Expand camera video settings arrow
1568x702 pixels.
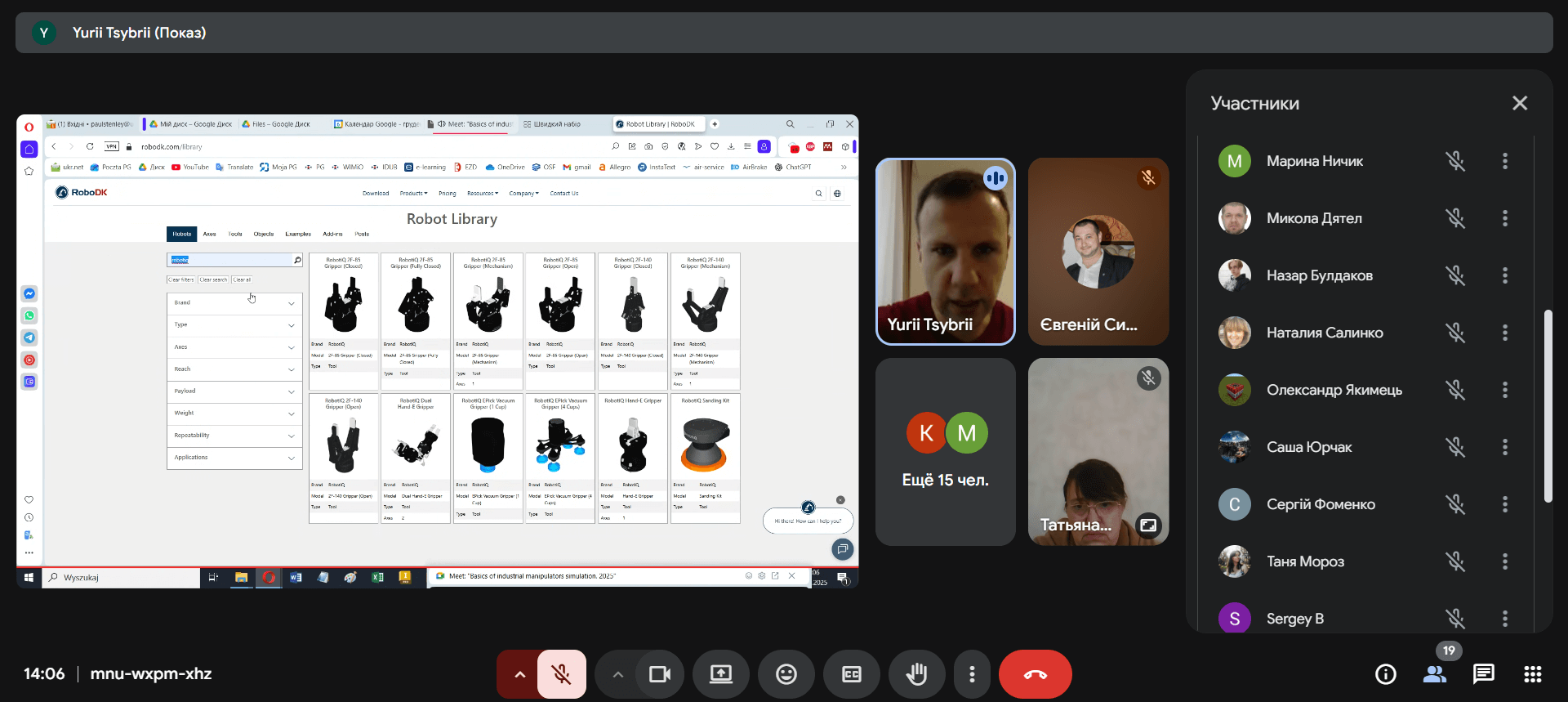click(617, 674)
